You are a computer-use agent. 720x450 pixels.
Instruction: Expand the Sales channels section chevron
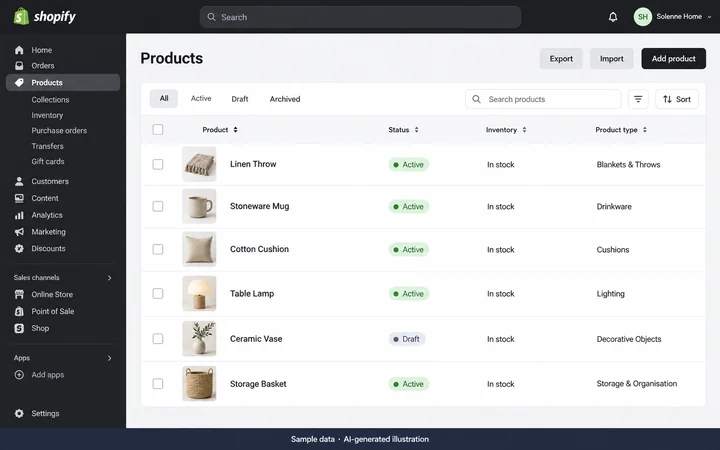[x=109, y=278]
